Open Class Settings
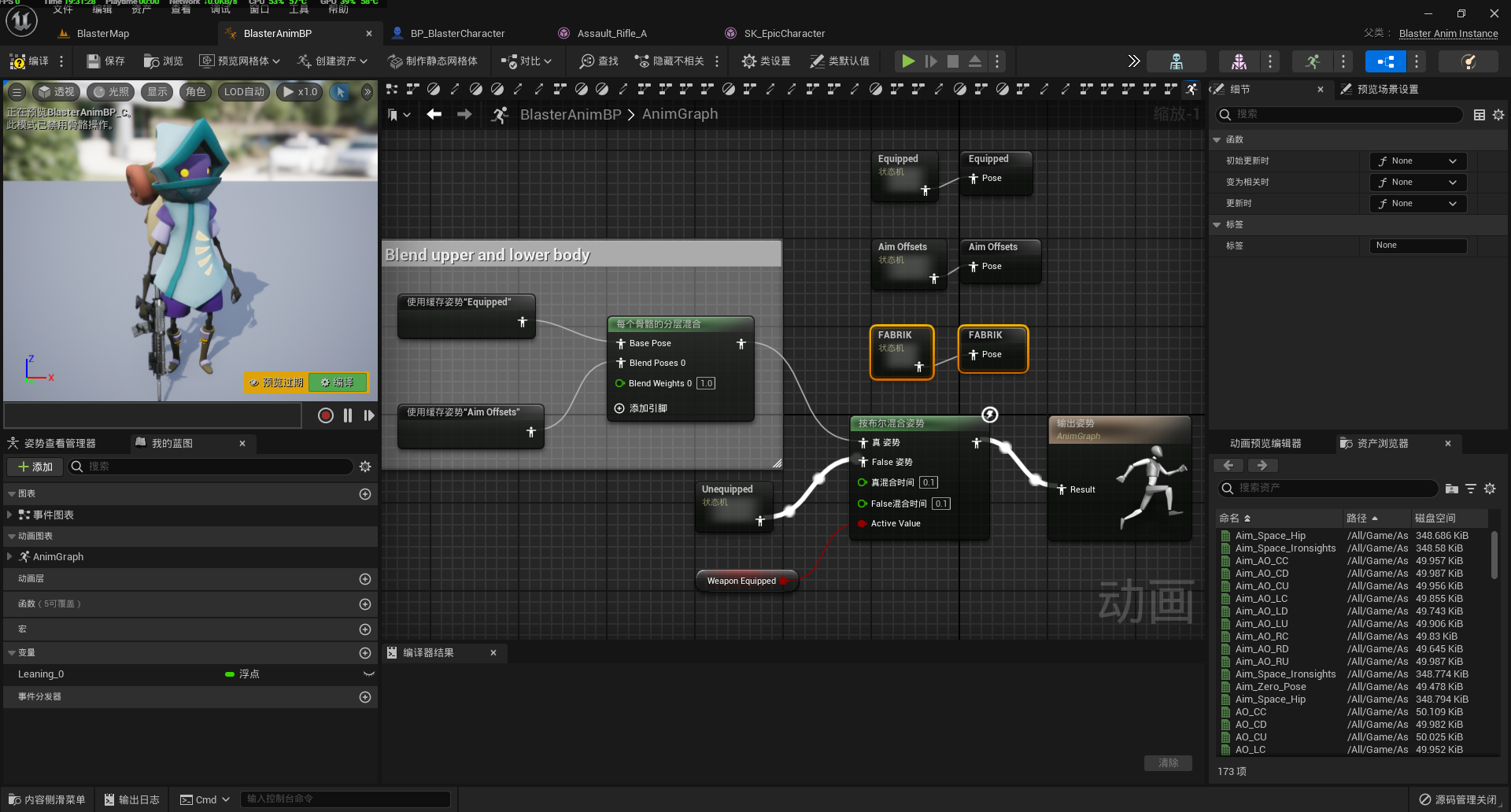 pos(766,61)
